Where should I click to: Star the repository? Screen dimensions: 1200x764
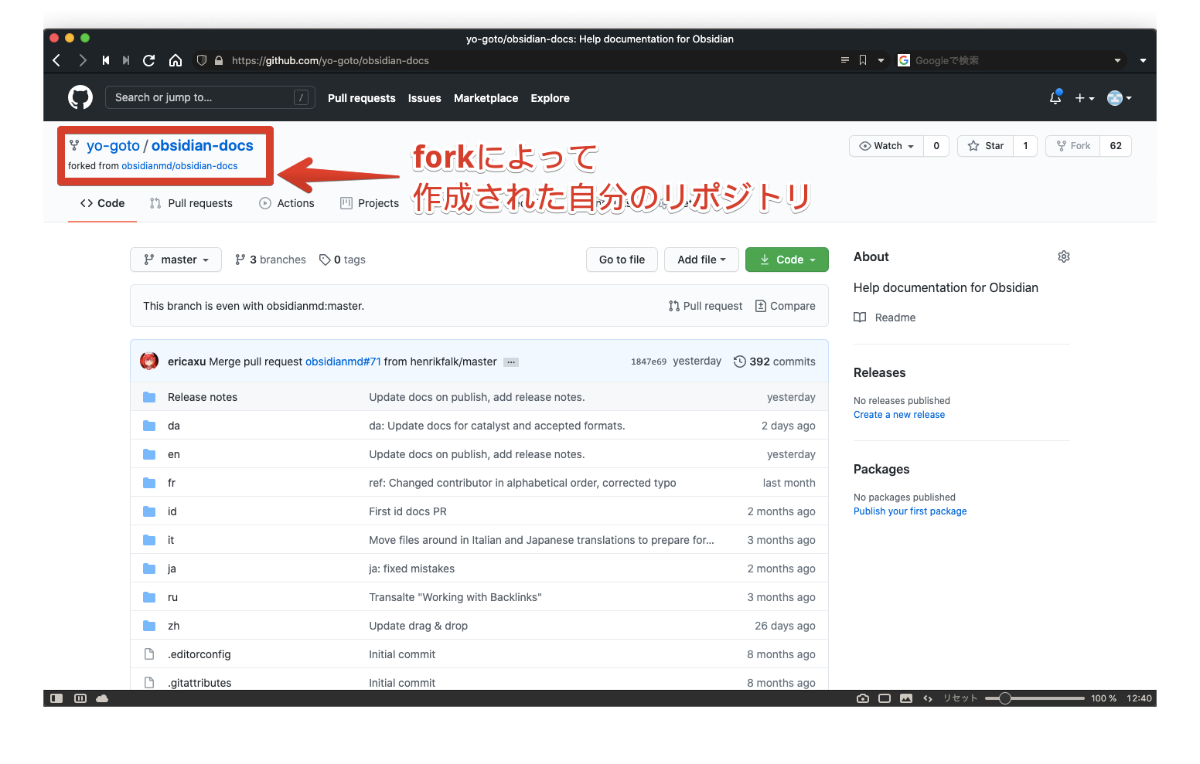click(985, 146)
